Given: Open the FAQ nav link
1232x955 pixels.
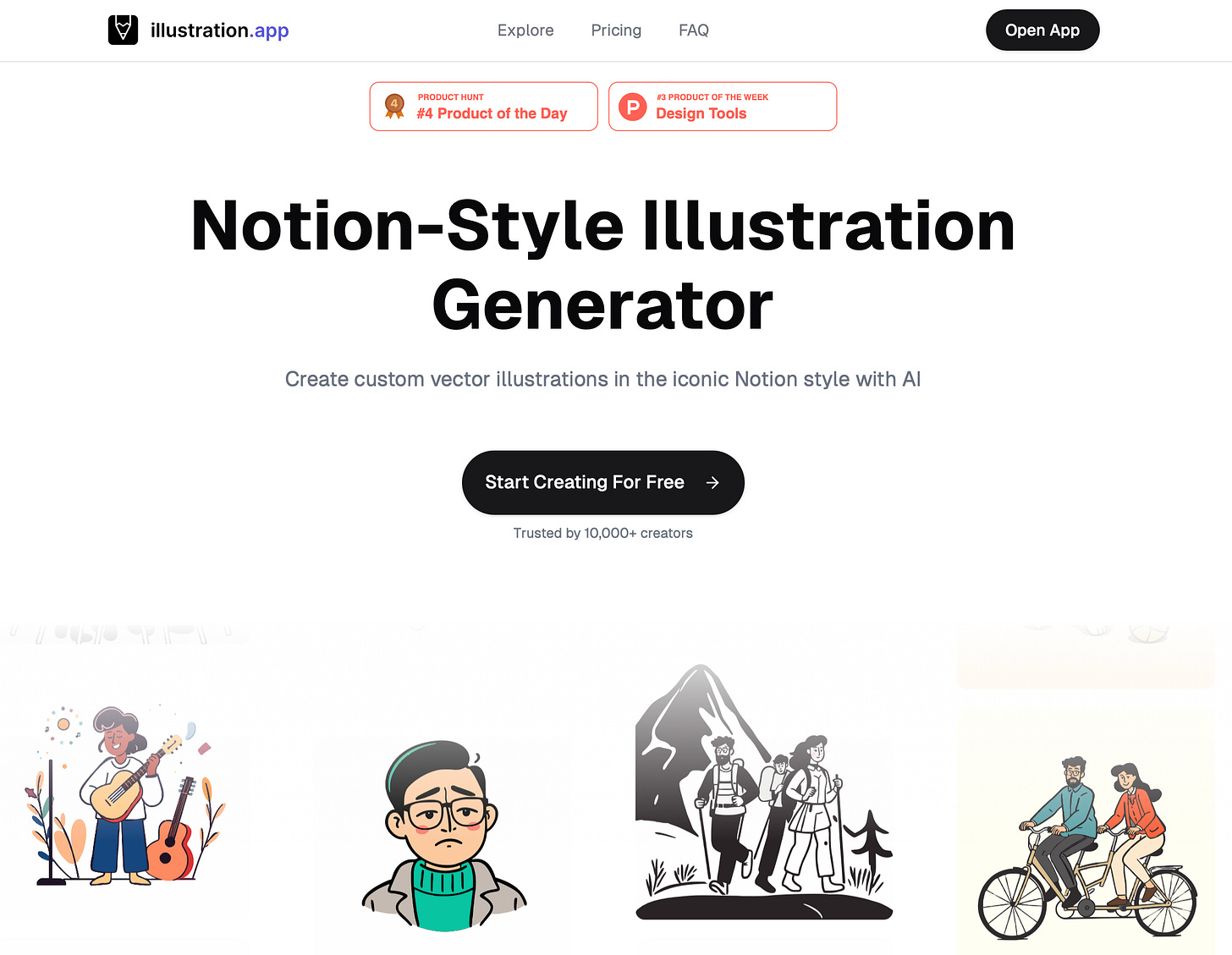Looking at the screenshot, I should [694, 30].
